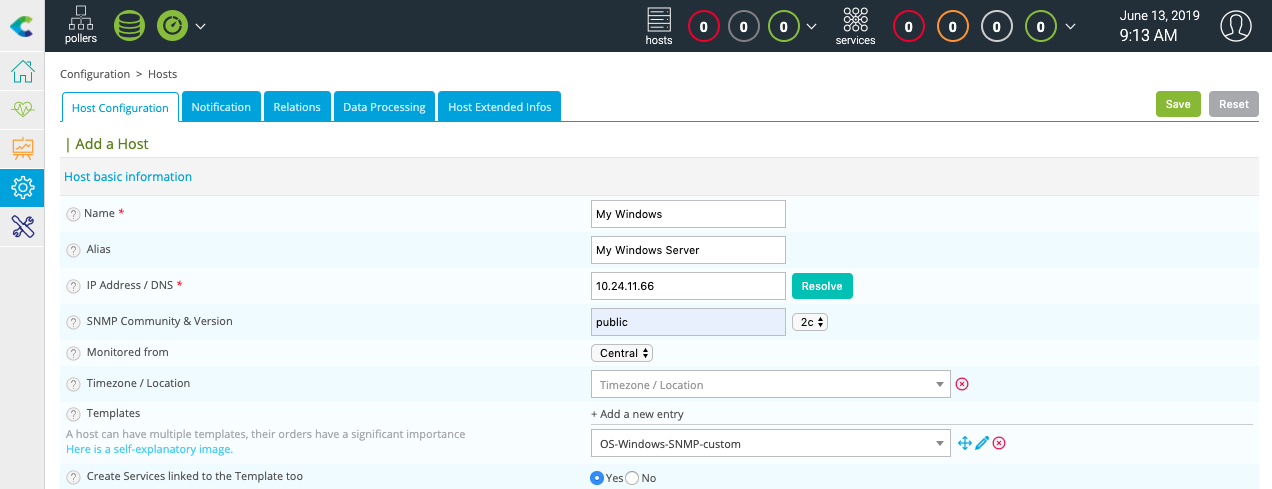Screen dimensions: 1272x489
Task: Open the Configuration gear sidebar icon
Action: (x=22, y=187)
